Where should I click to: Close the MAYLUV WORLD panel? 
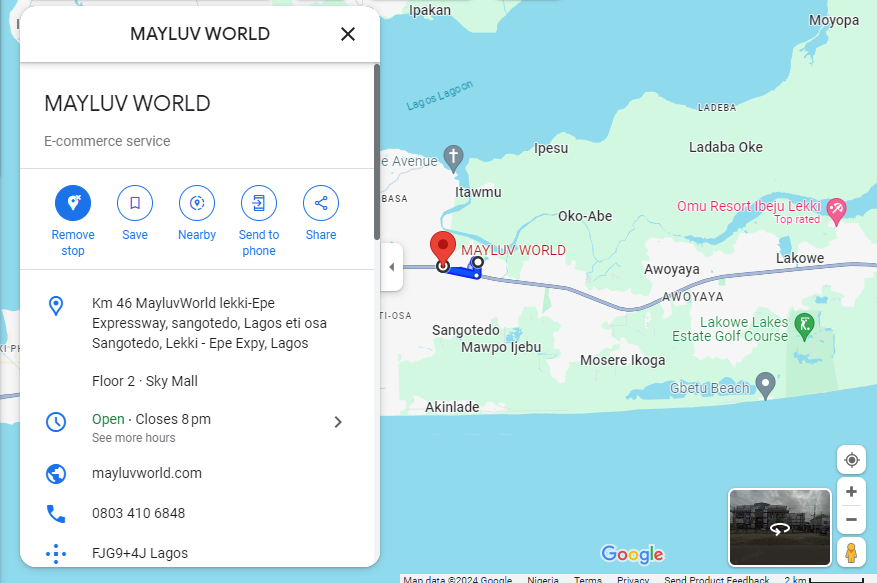click(348, 34)
